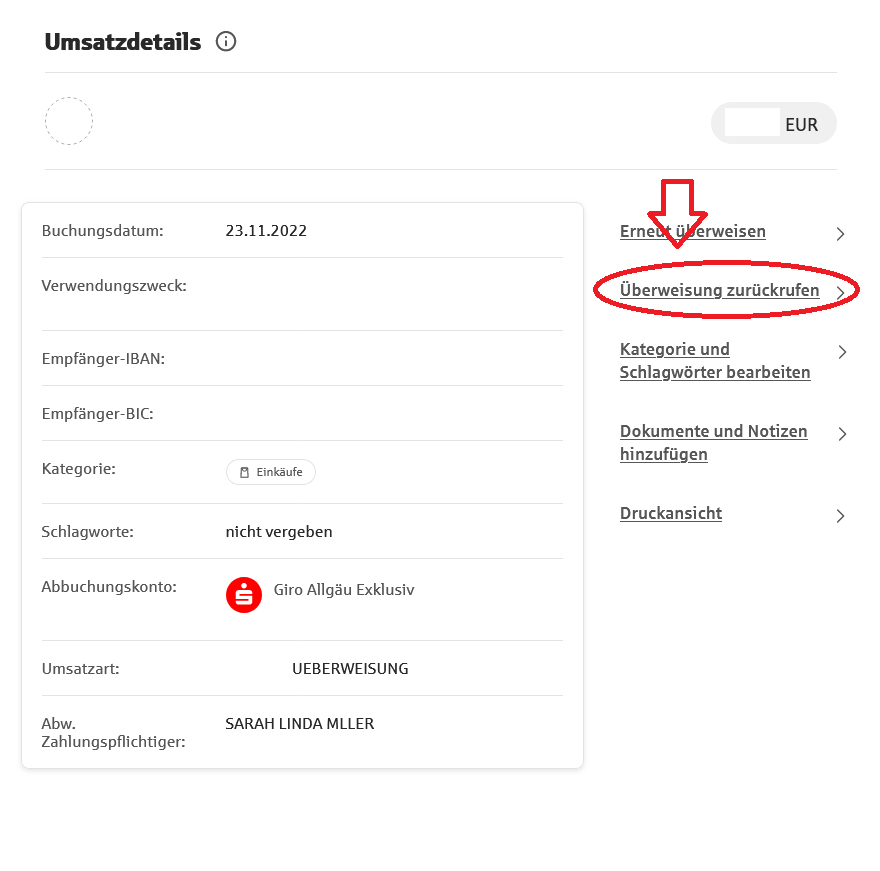Click the Sparkasse logo beside Giro Allgäu Exklusiv
Screen dimensions: 880x871
coord(243,594)
